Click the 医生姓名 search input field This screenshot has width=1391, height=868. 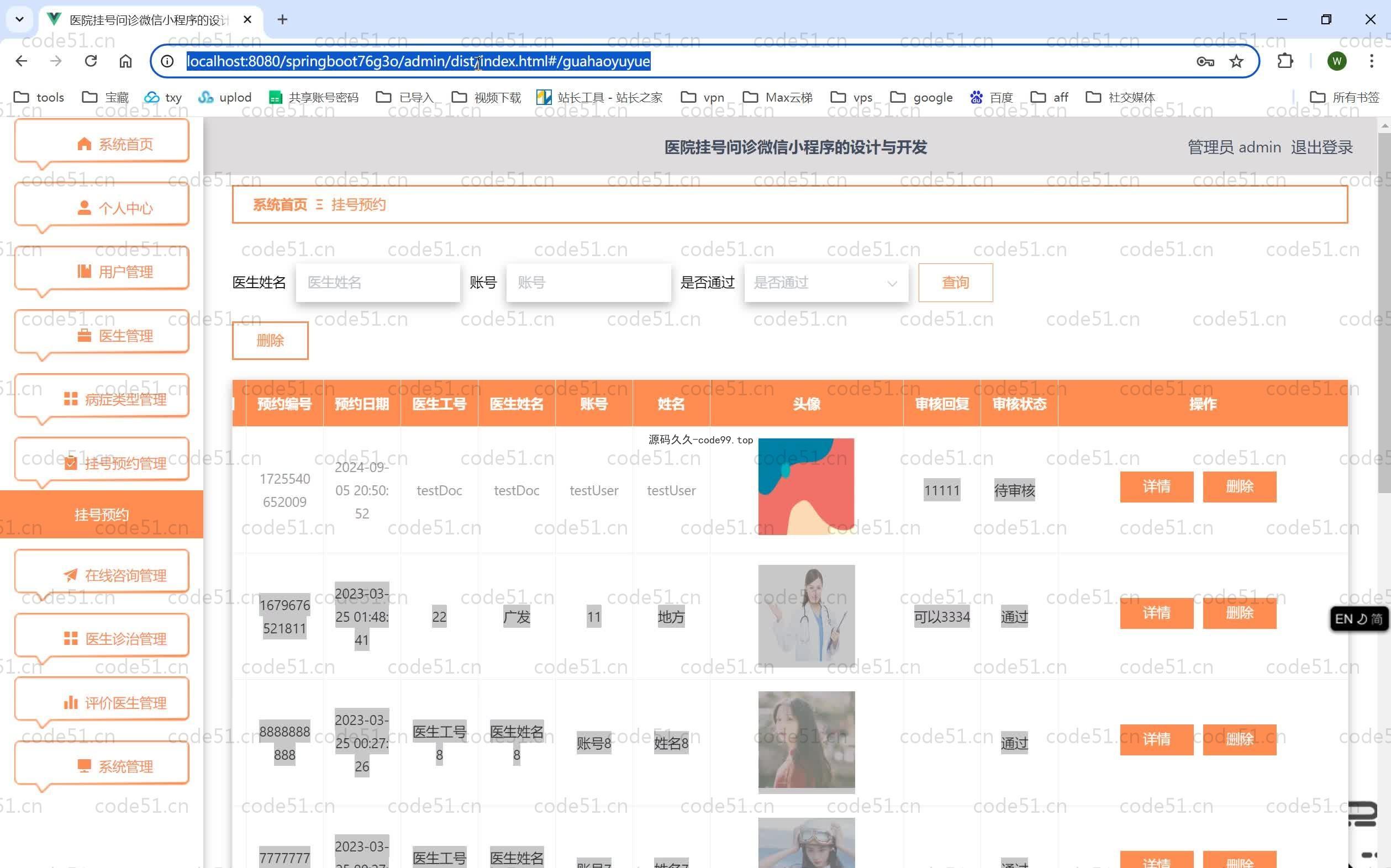tap(378, 283)
